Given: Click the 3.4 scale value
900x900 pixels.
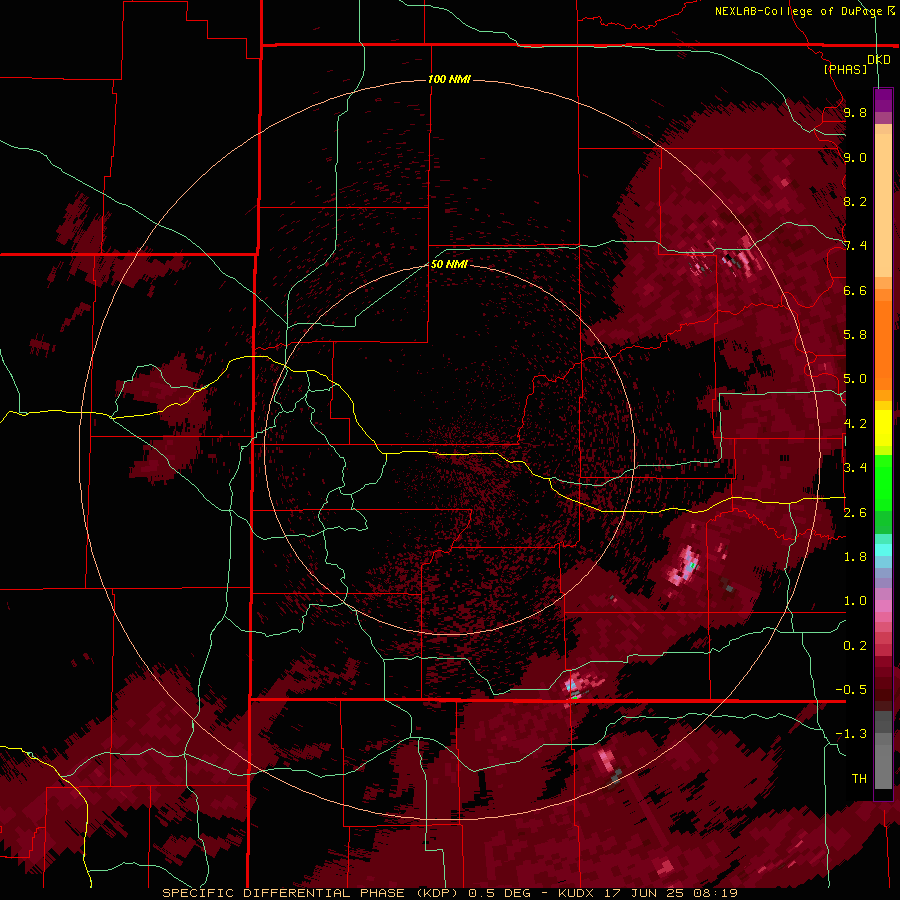Looking at the screenshot, I should pos(855,468).
